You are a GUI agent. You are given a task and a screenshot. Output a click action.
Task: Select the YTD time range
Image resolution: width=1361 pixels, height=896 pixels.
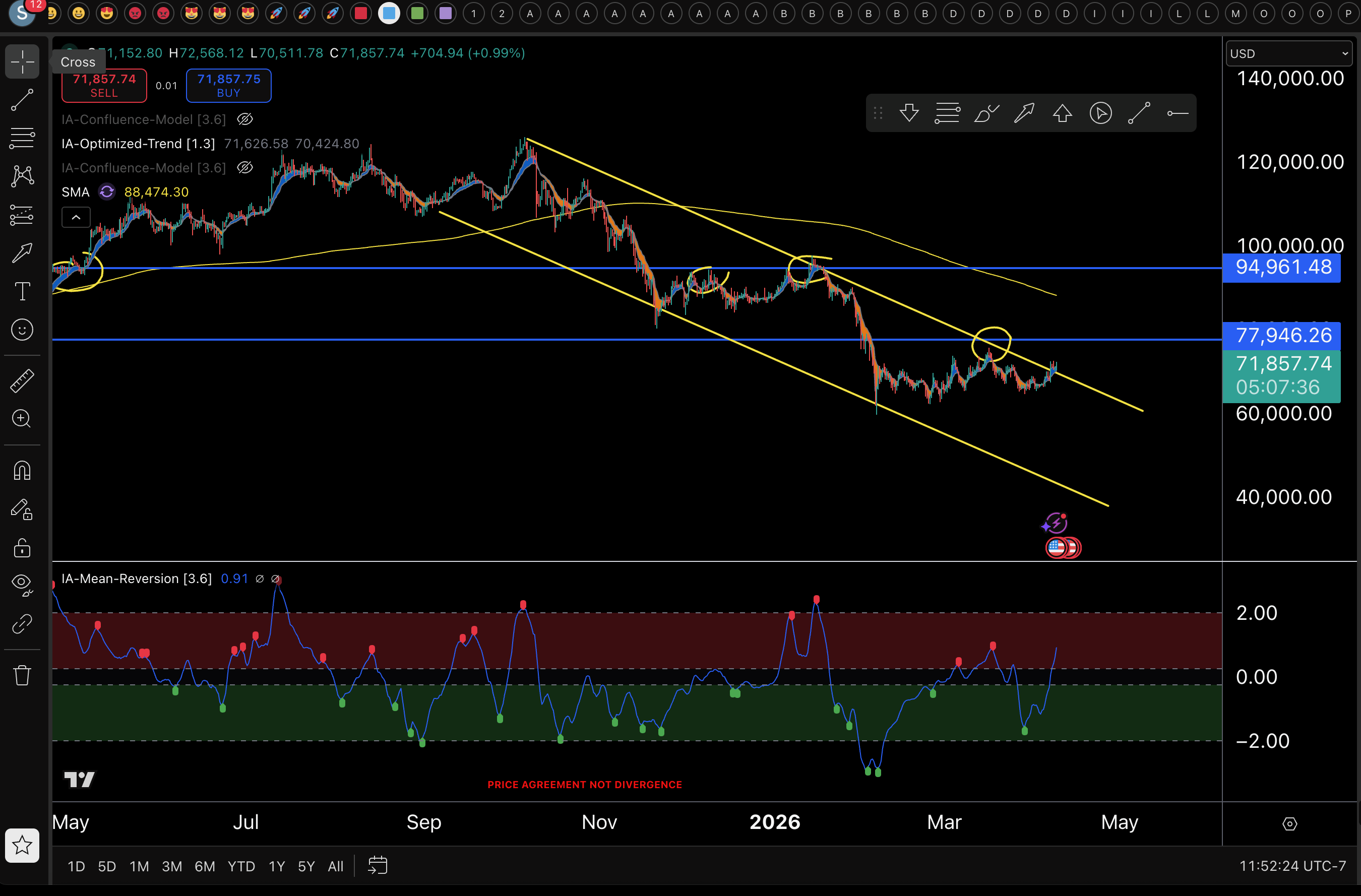tap(241, 866)
